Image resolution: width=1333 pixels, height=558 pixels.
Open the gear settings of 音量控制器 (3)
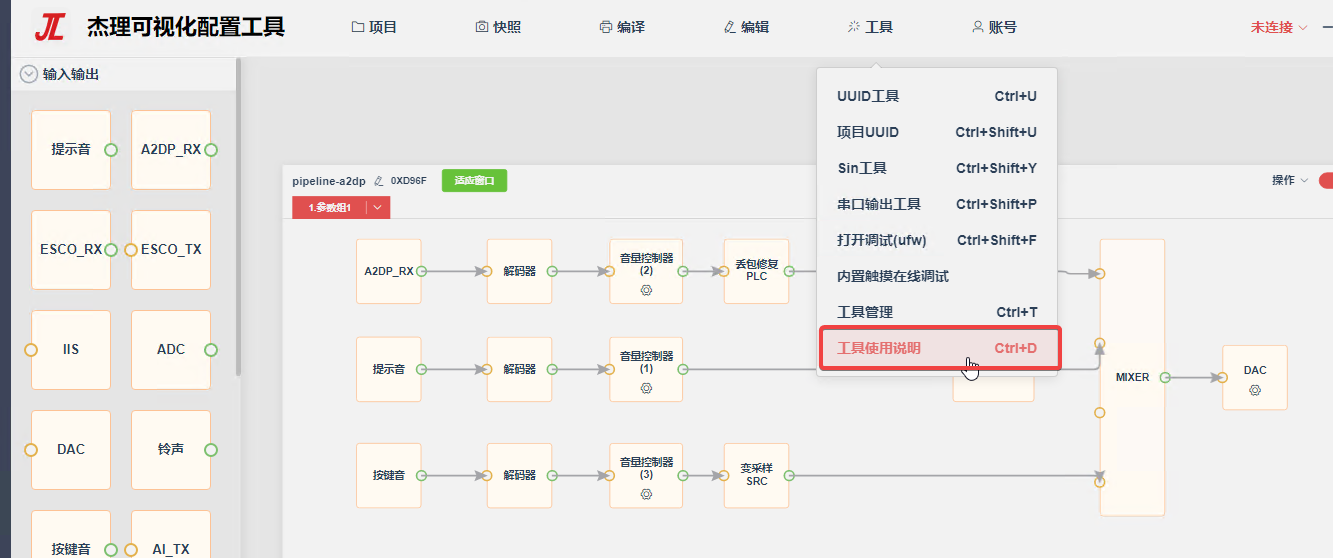[646, 494]
